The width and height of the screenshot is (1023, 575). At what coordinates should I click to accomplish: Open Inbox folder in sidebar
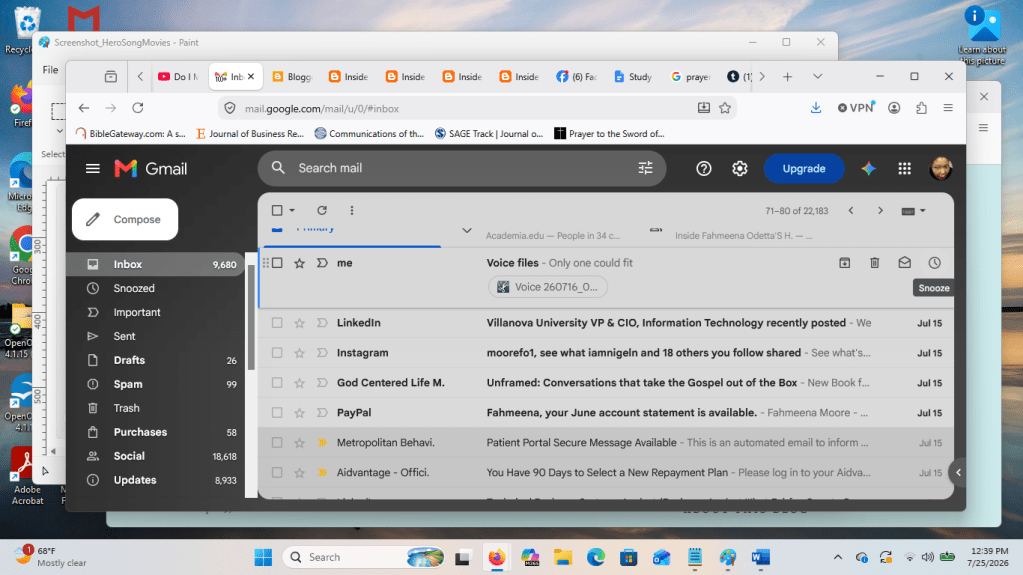coord(156,264)
